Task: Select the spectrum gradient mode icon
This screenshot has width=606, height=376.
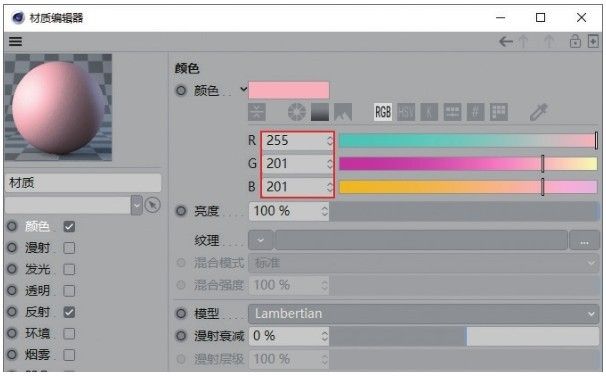Action: pyautogui.click(x=320, y=112)
